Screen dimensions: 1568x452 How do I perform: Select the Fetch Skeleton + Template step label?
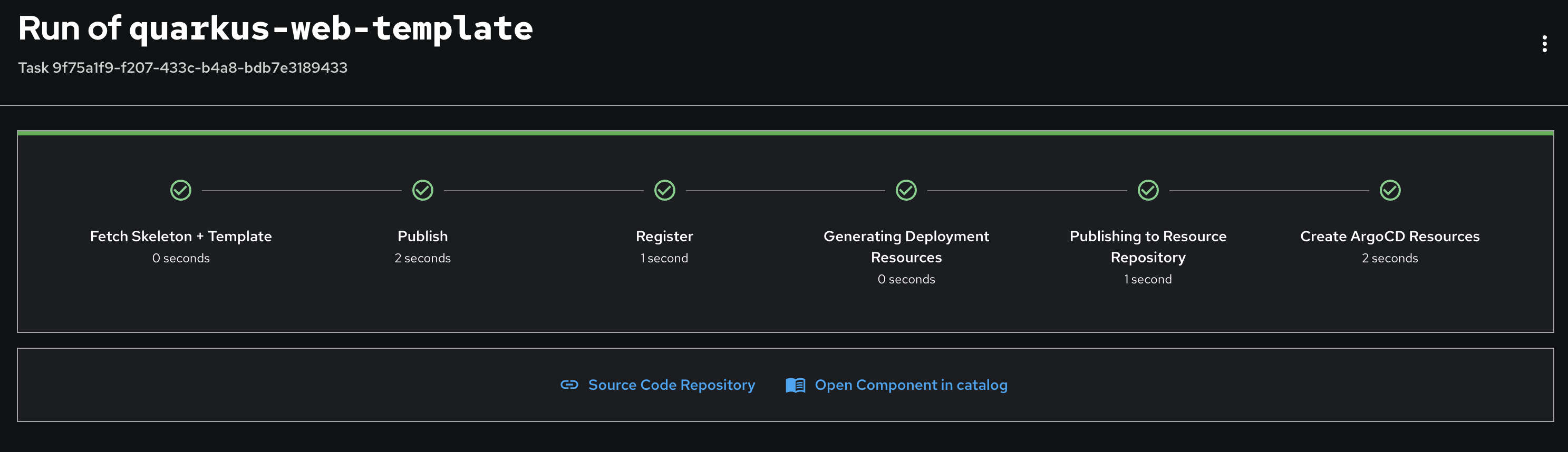coord(181,236)
